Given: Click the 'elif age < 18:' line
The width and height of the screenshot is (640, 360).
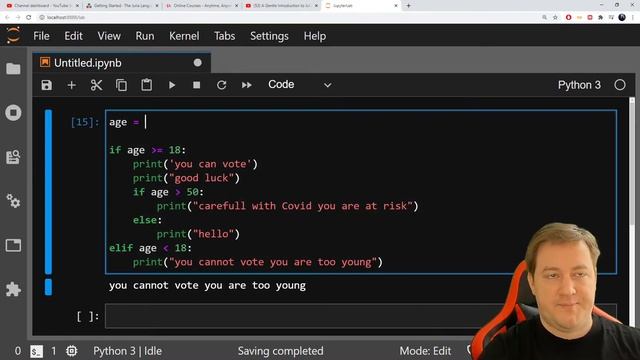Looking at the screenshot, I should 150,248.
